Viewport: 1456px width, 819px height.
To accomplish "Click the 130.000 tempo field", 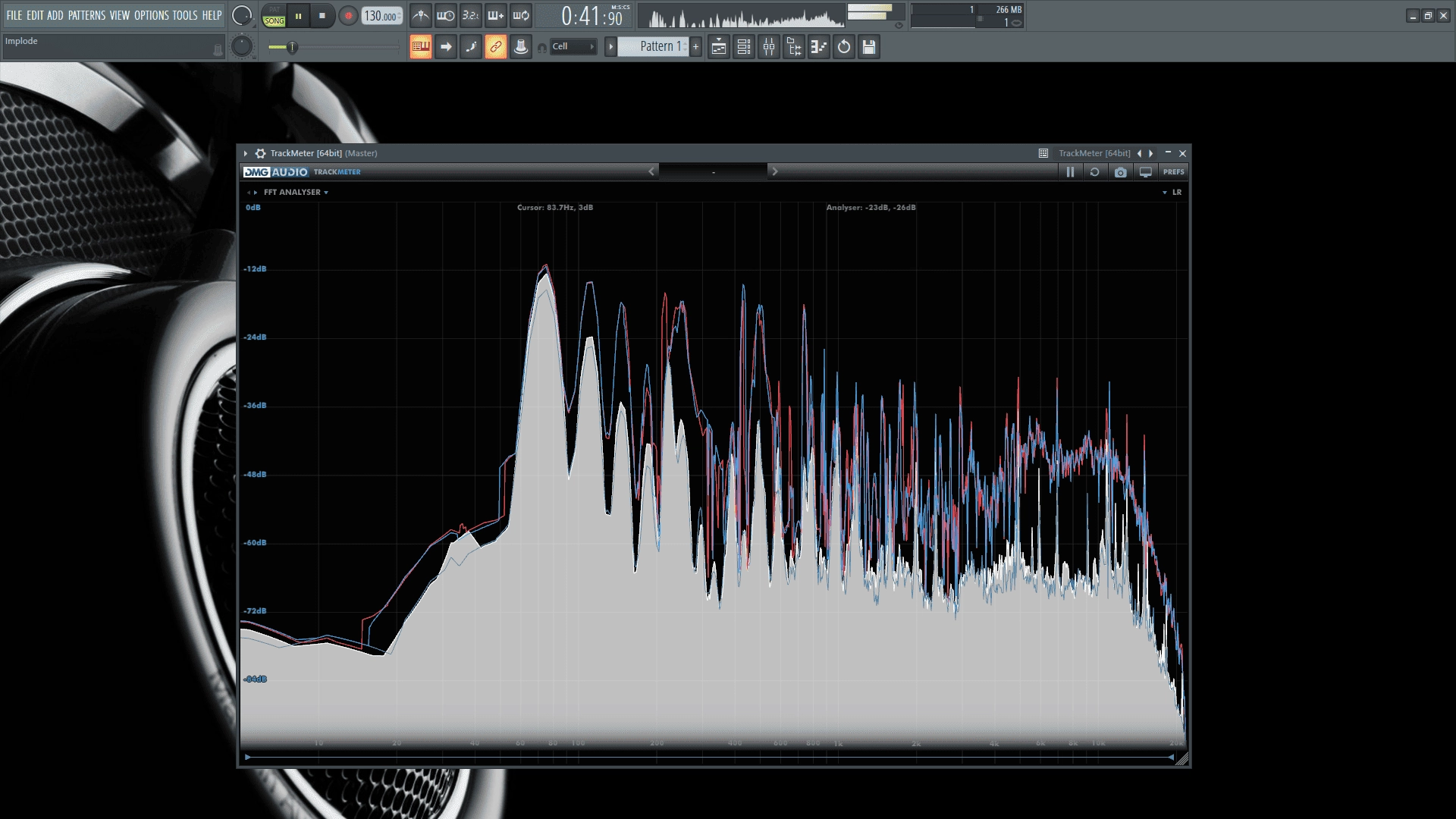I will tap(381, 16).
